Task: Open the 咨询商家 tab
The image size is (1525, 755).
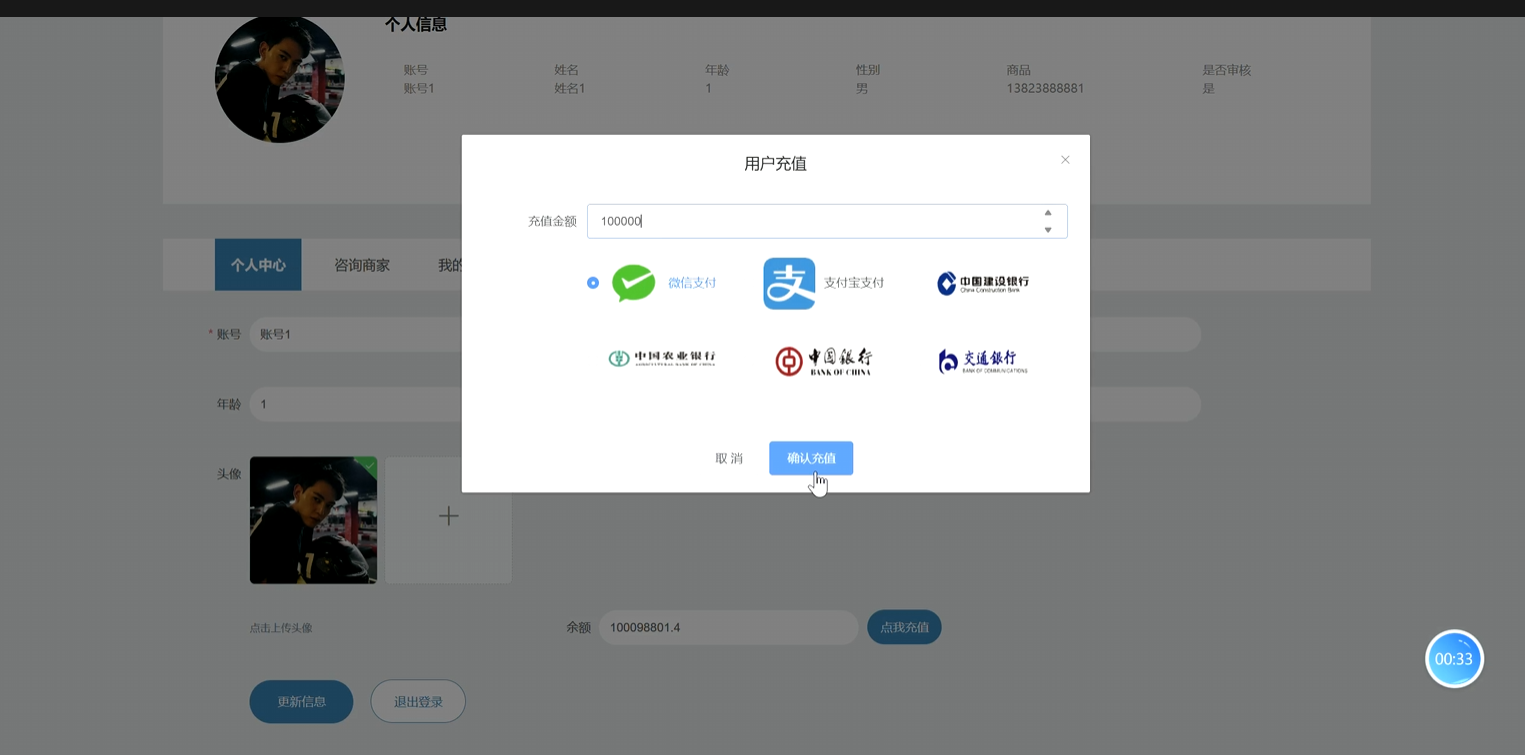Action: tap(362, 265)
